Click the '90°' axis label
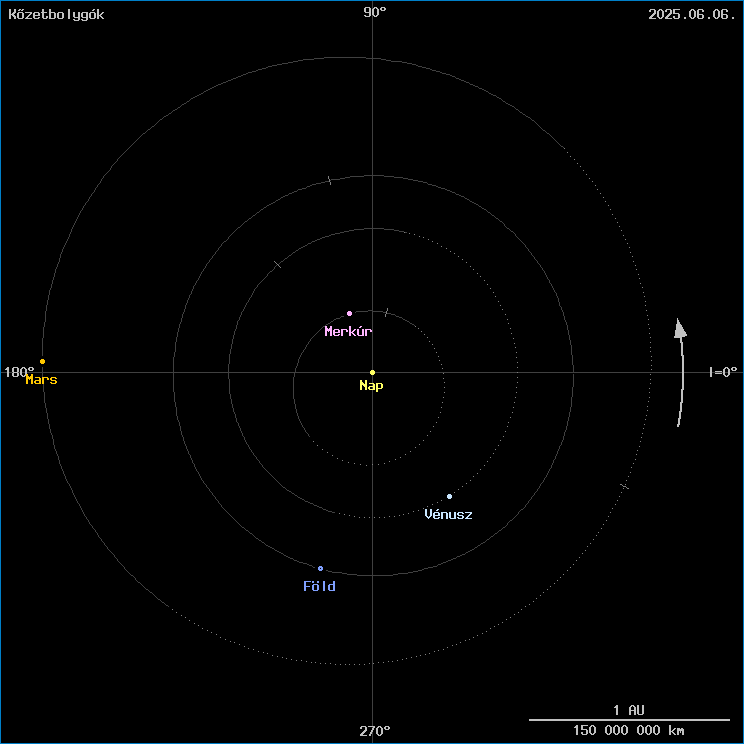The width and height of the screenshot is (744, 744). pyautogui.click(x=375, y=12)
